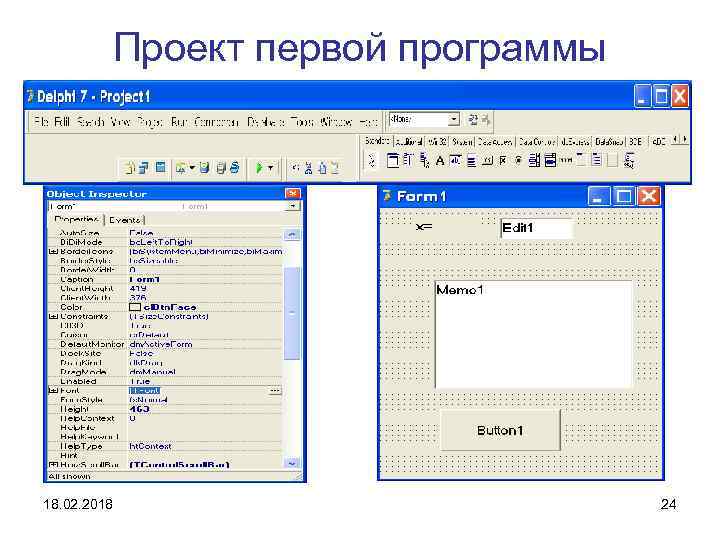Open the dropdown arrow beside the open-folder toolbar icon
Image resolution: width=720 pixels, height=540 pixels.
(x=192, y=168)
